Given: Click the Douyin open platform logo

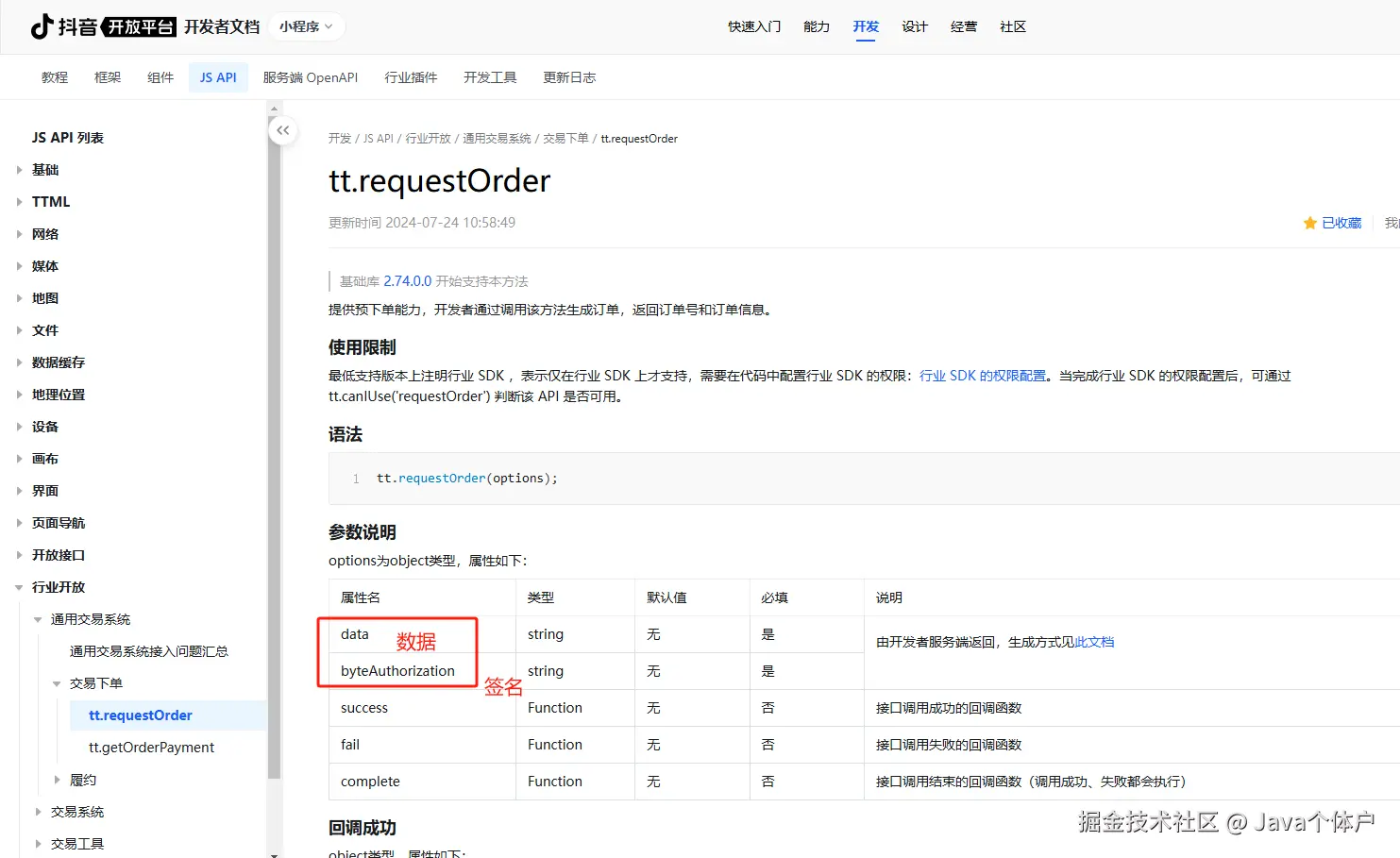Looking at the screenshot, I should (x=103, y=26).
